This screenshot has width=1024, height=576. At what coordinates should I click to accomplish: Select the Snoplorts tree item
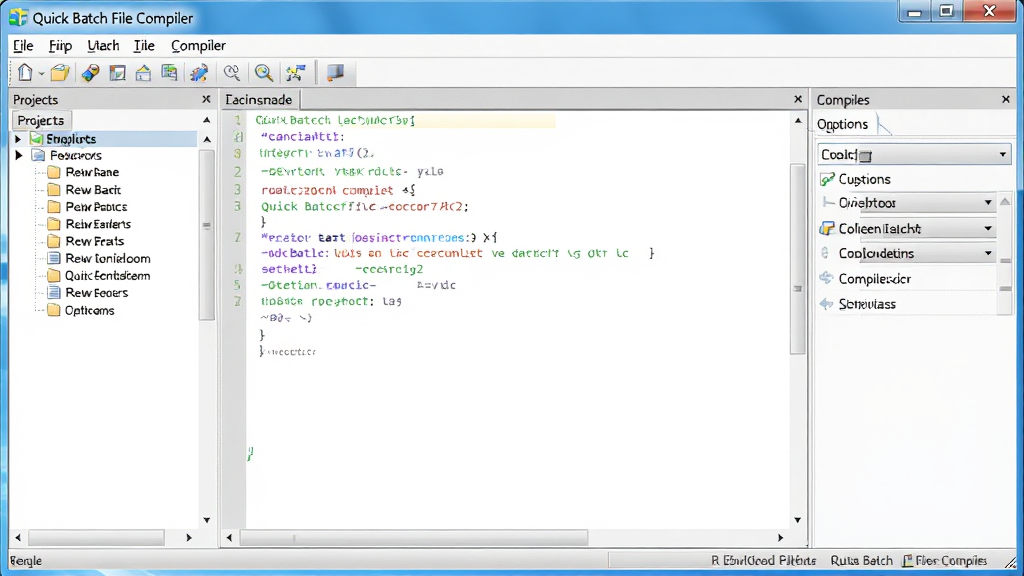[71, 139]
